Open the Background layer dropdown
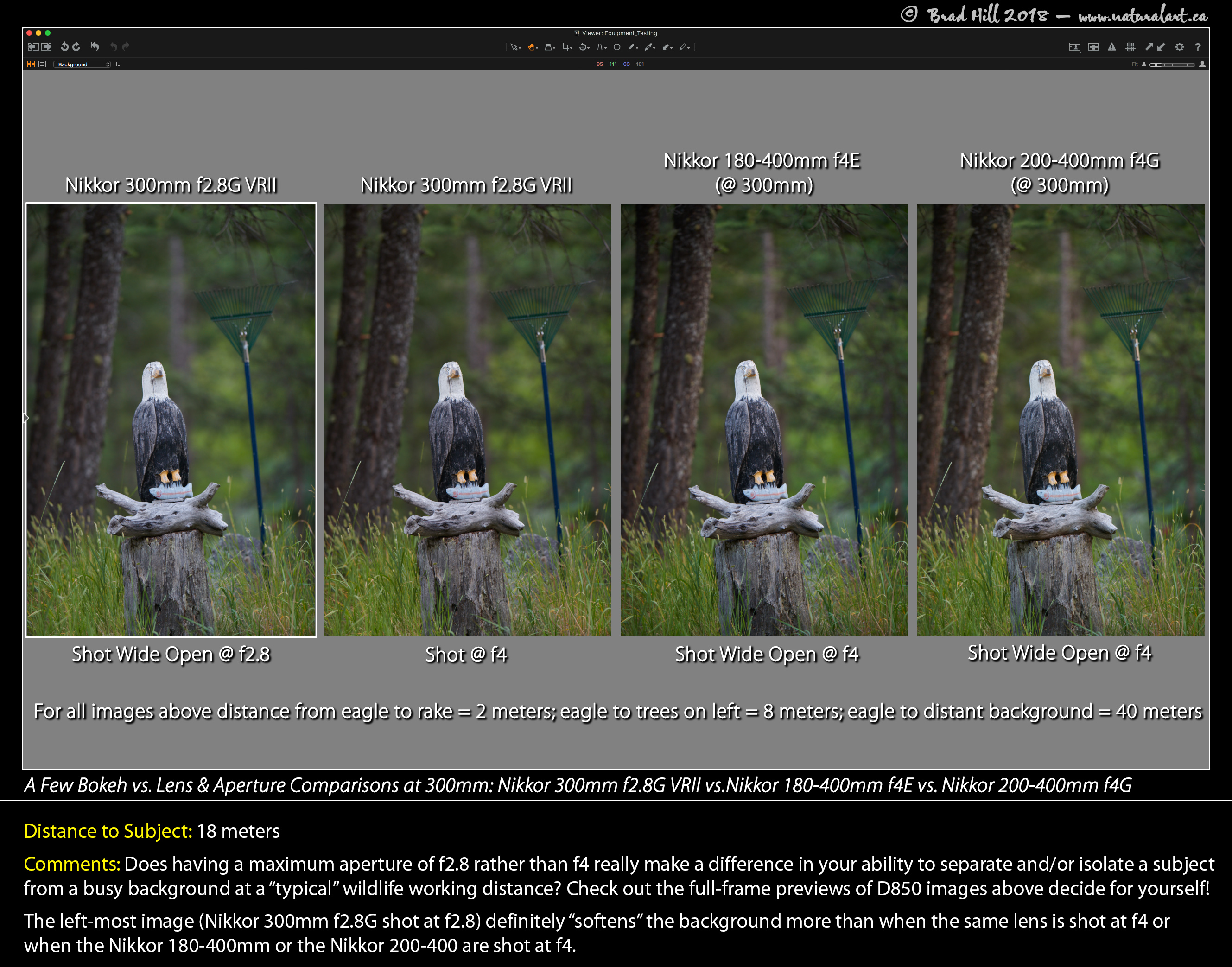Screen dimensions: 1232x967 point(82,64)
